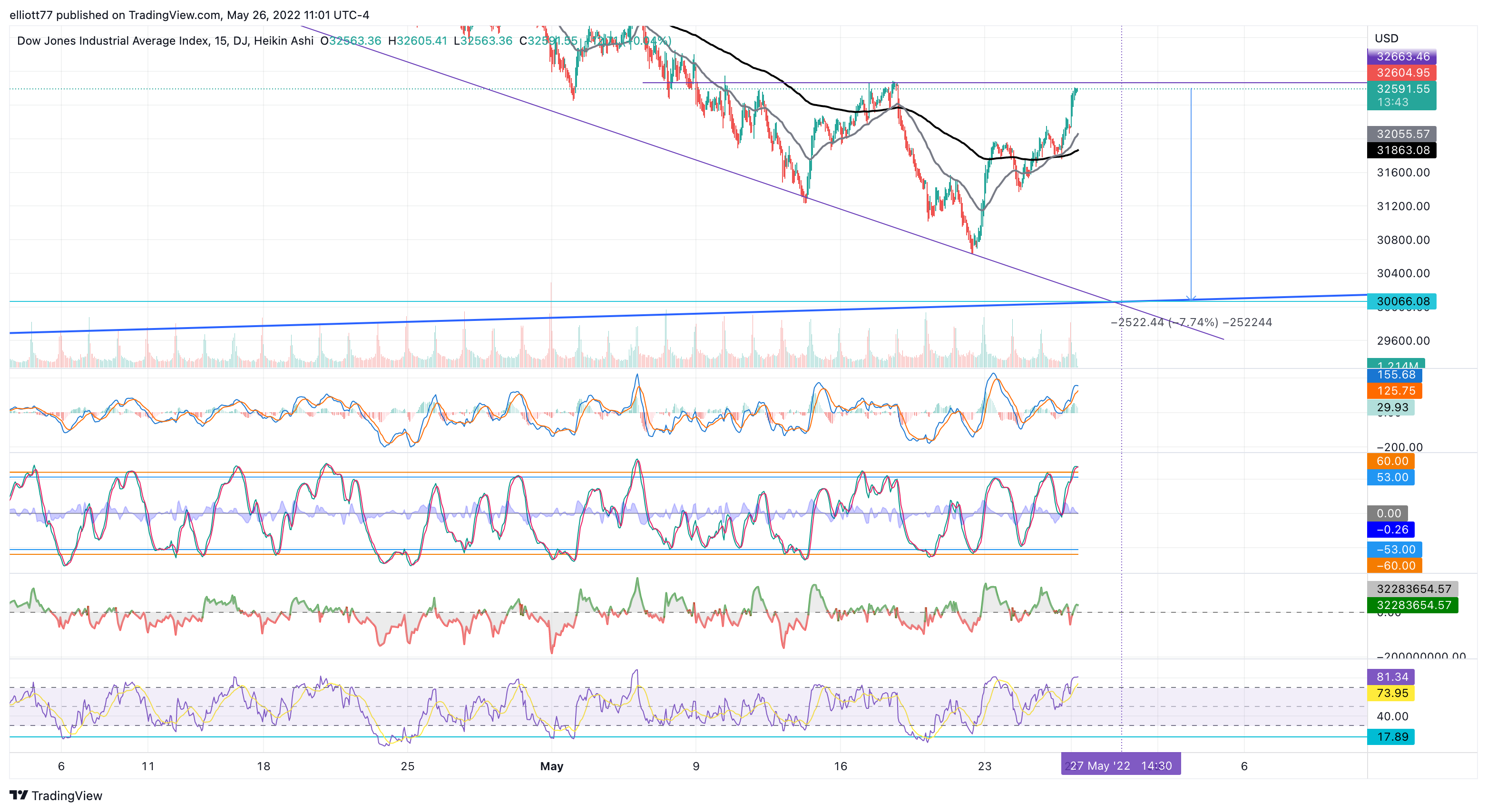This screenshot has height=812, width=1487.
Task: Click the yellow 73.95 RSI average label
Action: pyautogui.click(x=1390, y=693)
